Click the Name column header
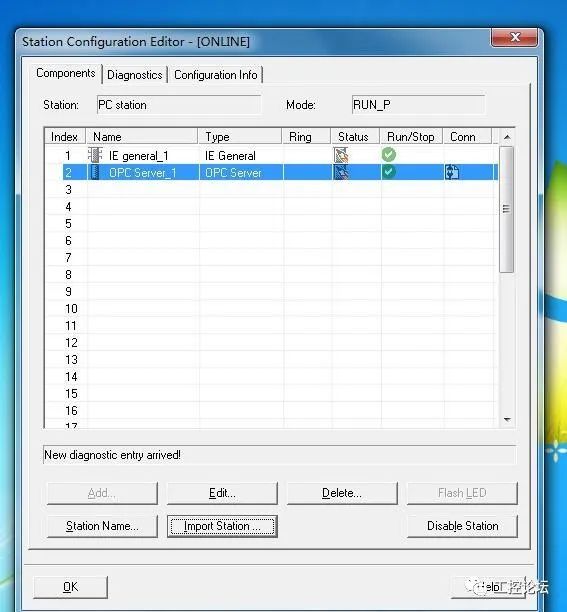567x612 pixels. coord(142,137)
